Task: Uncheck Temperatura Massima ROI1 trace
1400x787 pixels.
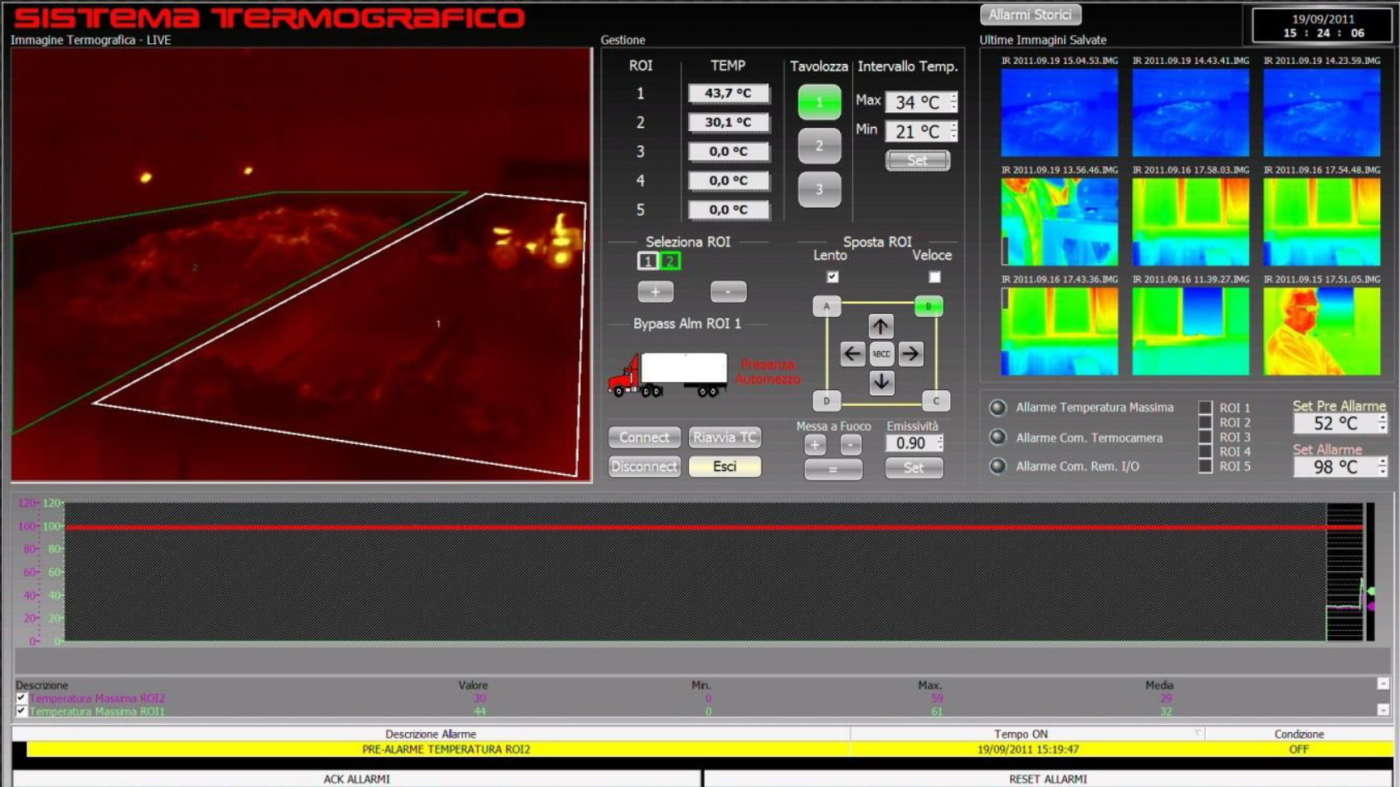Action: [22, 711]
